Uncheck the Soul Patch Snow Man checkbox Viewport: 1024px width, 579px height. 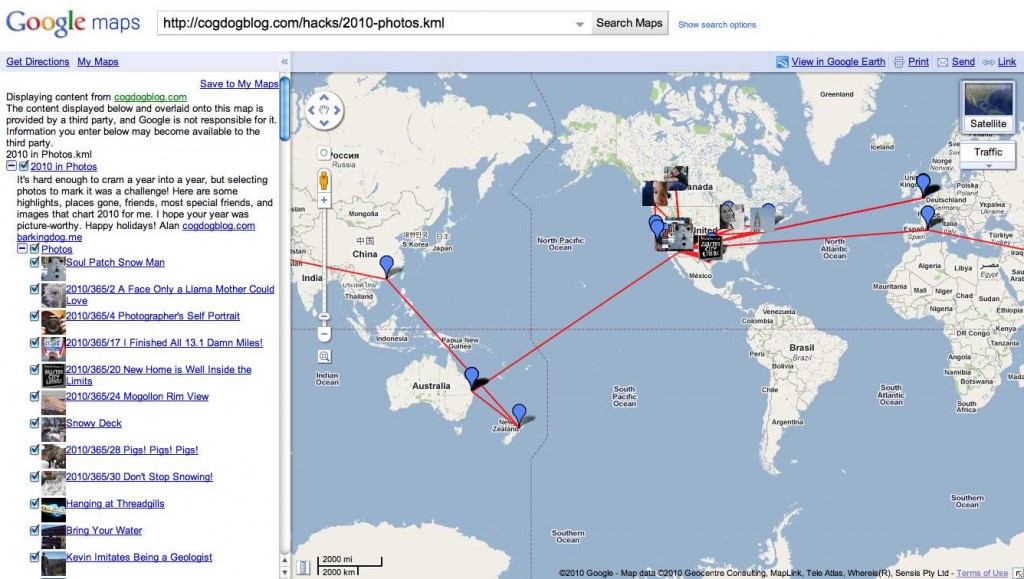click(35, 262)
